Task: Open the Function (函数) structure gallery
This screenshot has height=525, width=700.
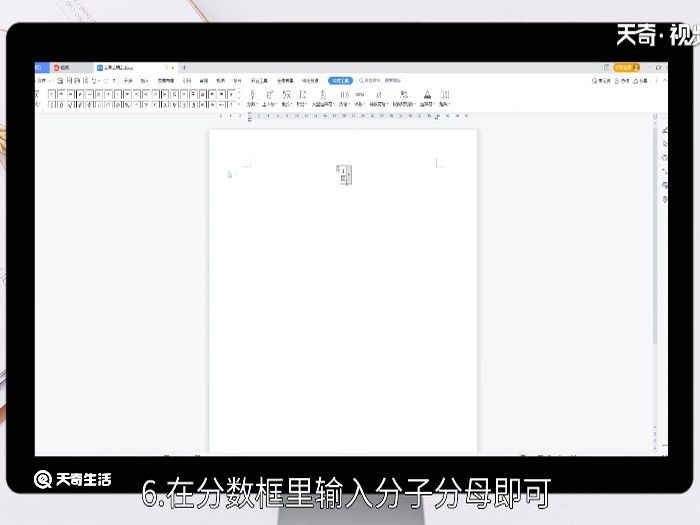Action: [359, 98]
